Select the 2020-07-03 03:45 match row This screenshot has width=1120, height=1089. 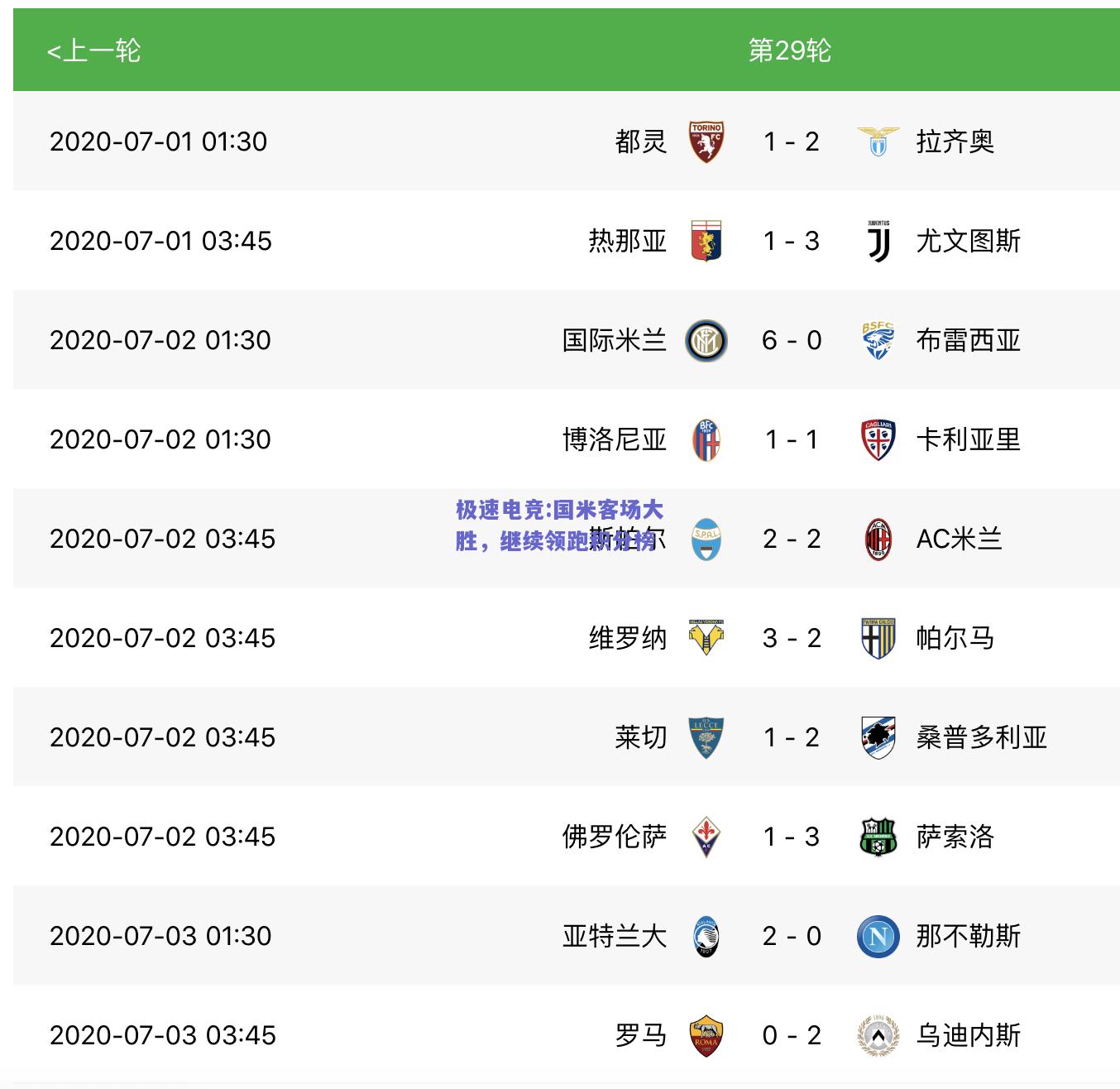point(567,1034)
